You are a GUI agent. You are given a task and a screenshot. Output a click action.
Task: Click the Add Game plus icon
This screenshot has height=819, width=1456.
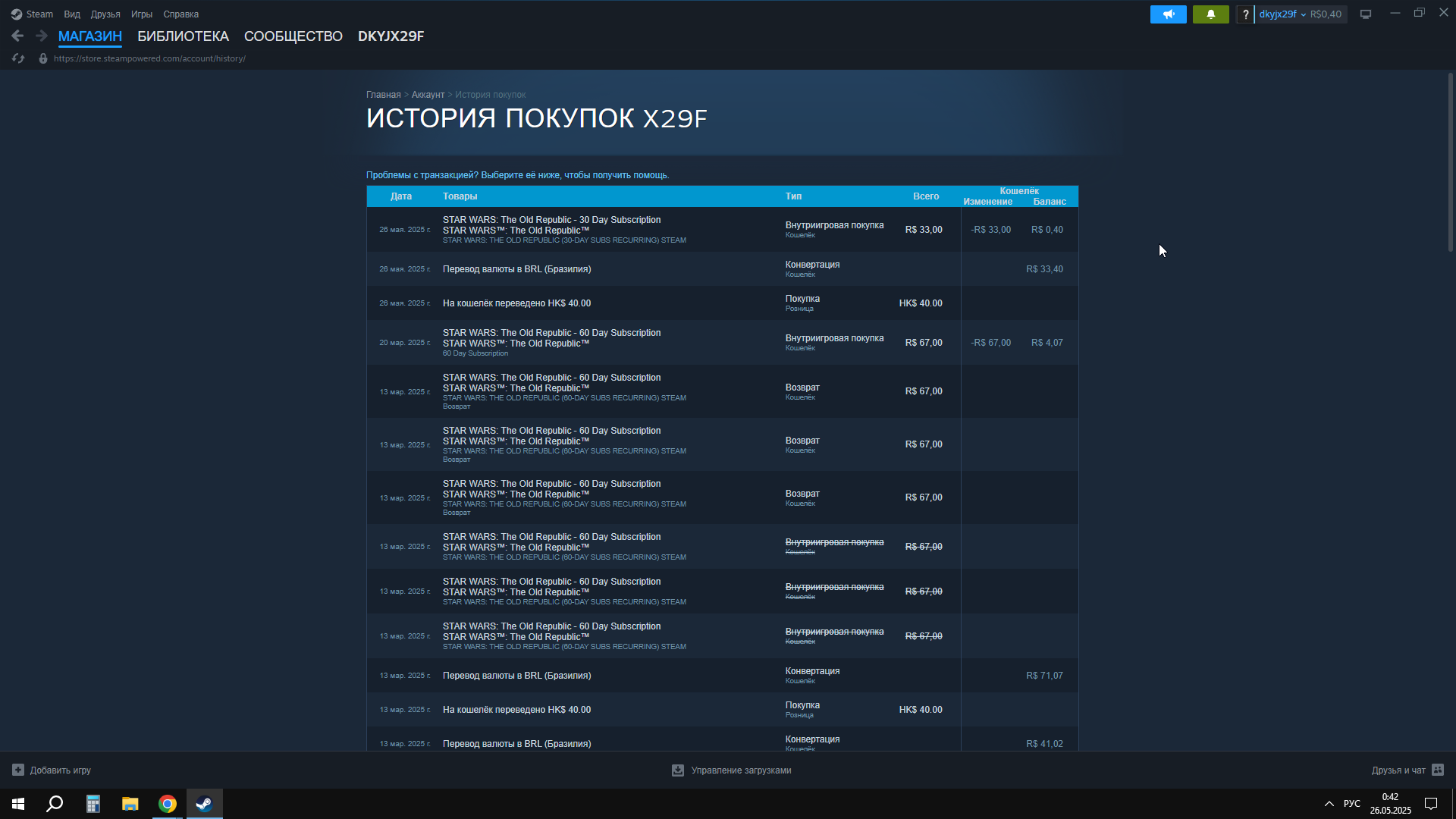click(18, 770)
